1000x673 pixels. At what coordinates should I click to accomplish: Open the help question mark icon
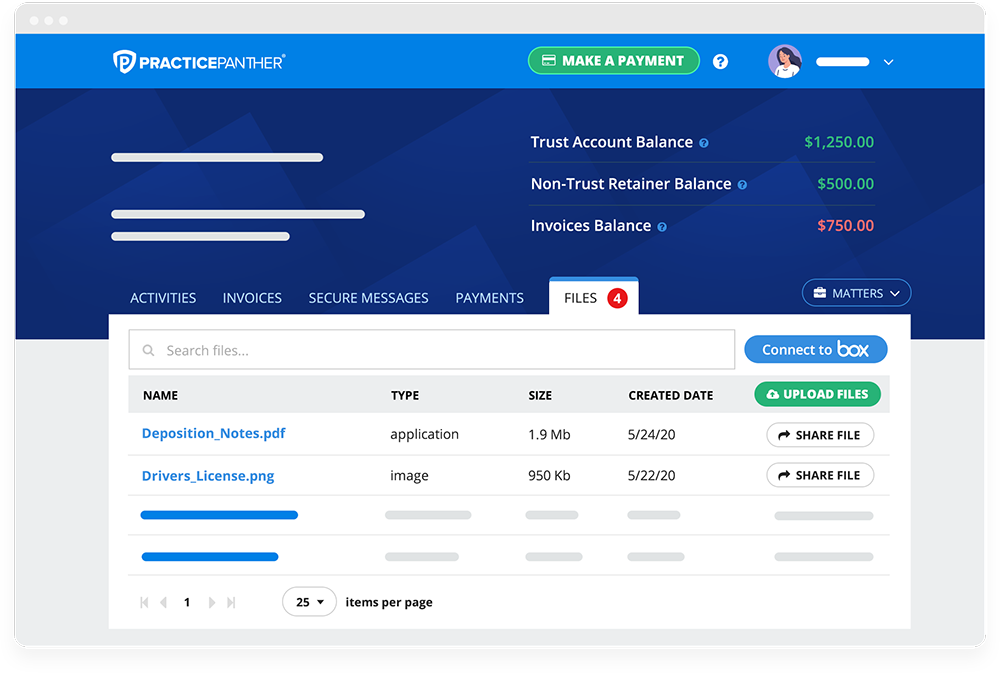[x=720, y=62]
